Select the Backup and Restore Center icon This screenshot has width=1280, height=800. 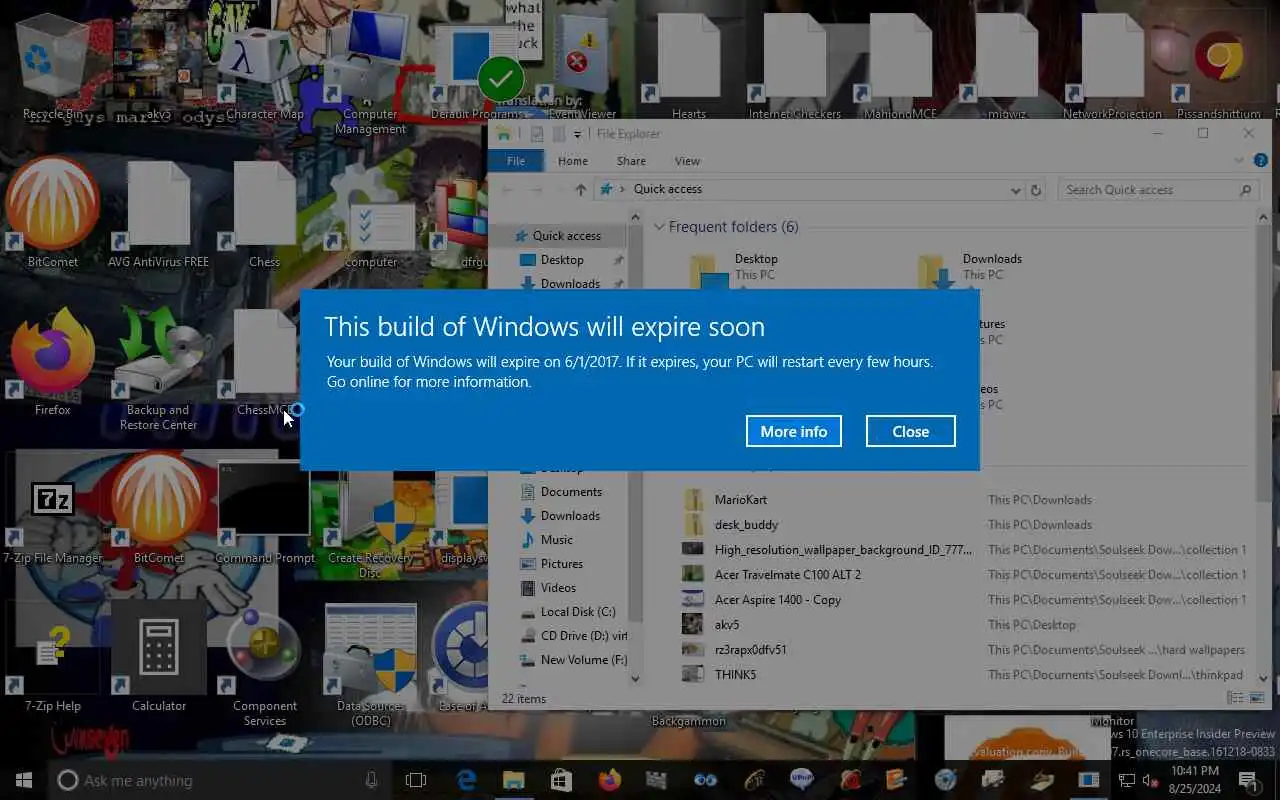tap(159, 368)
